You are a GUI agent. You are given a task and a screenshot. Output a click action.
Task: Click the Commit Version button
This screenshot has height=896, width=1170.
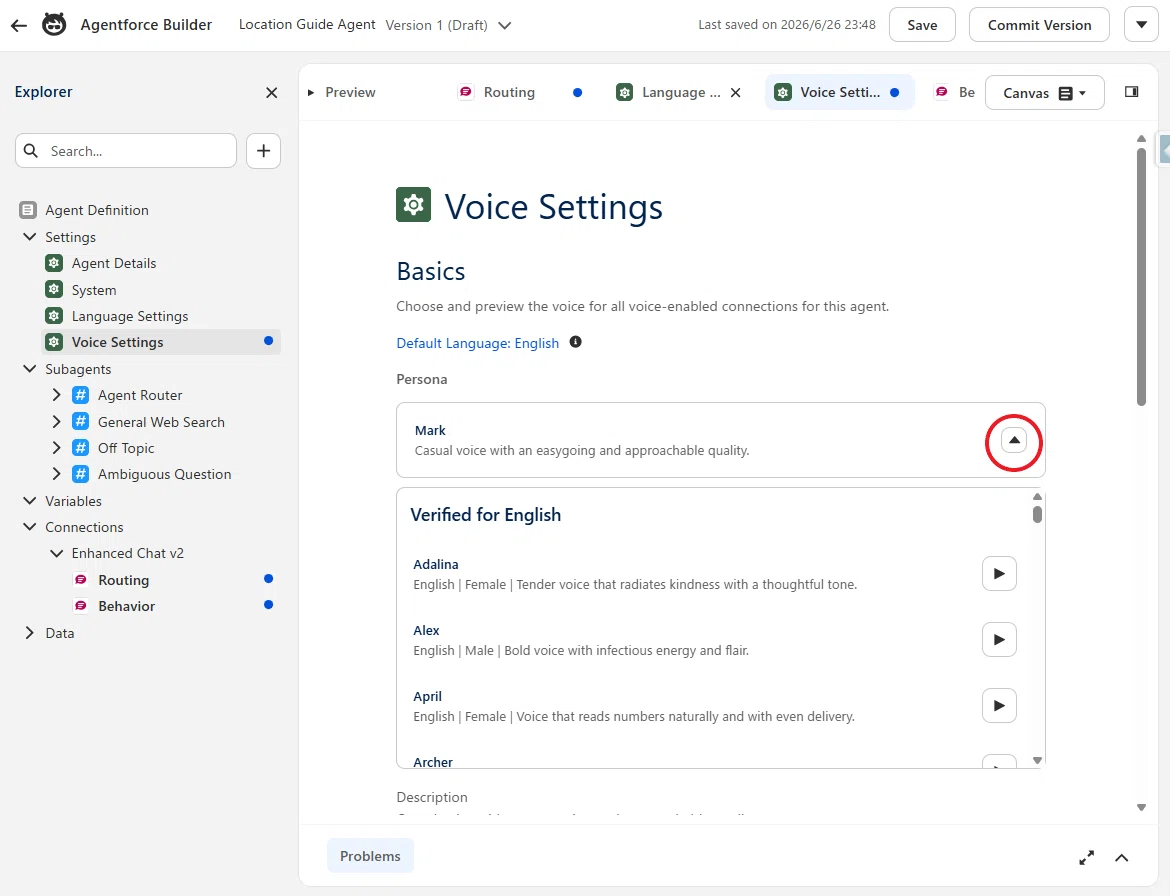coord(1039,25)
